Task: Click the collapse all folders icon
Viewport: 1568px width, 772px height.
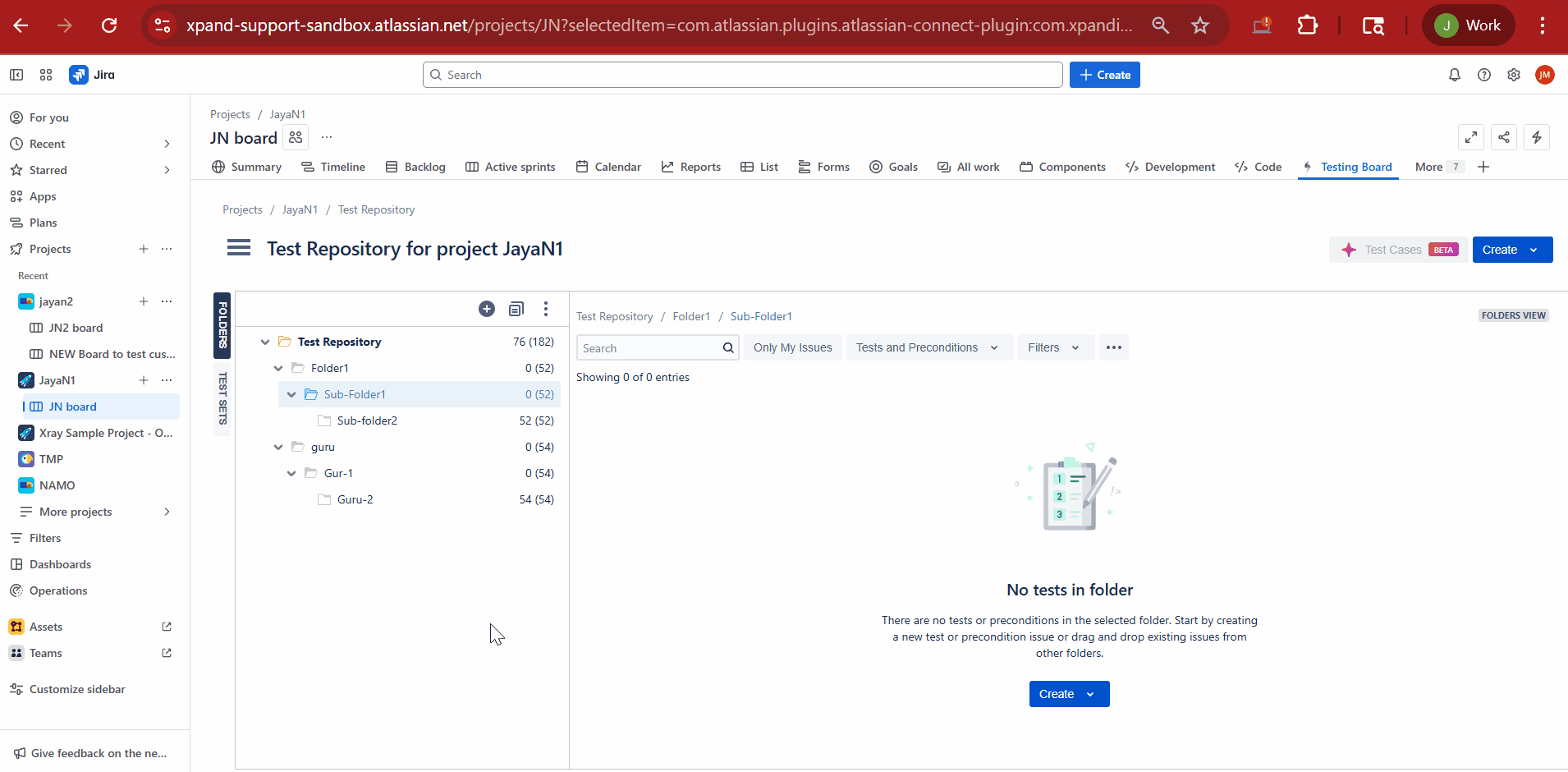Action: tap(516, 309)
